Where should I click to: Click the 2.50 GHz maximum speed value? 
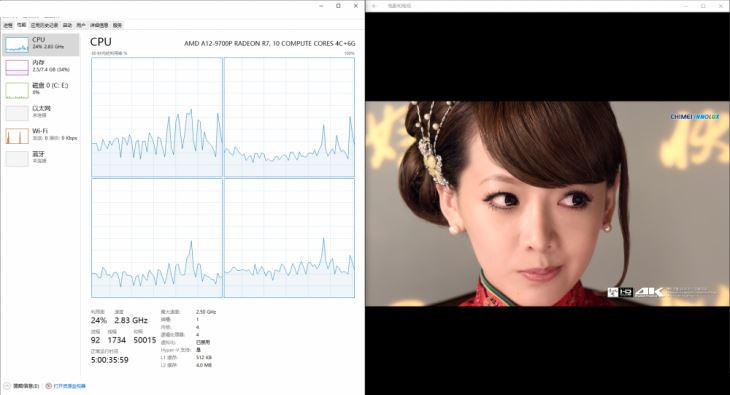pos(206,312)
